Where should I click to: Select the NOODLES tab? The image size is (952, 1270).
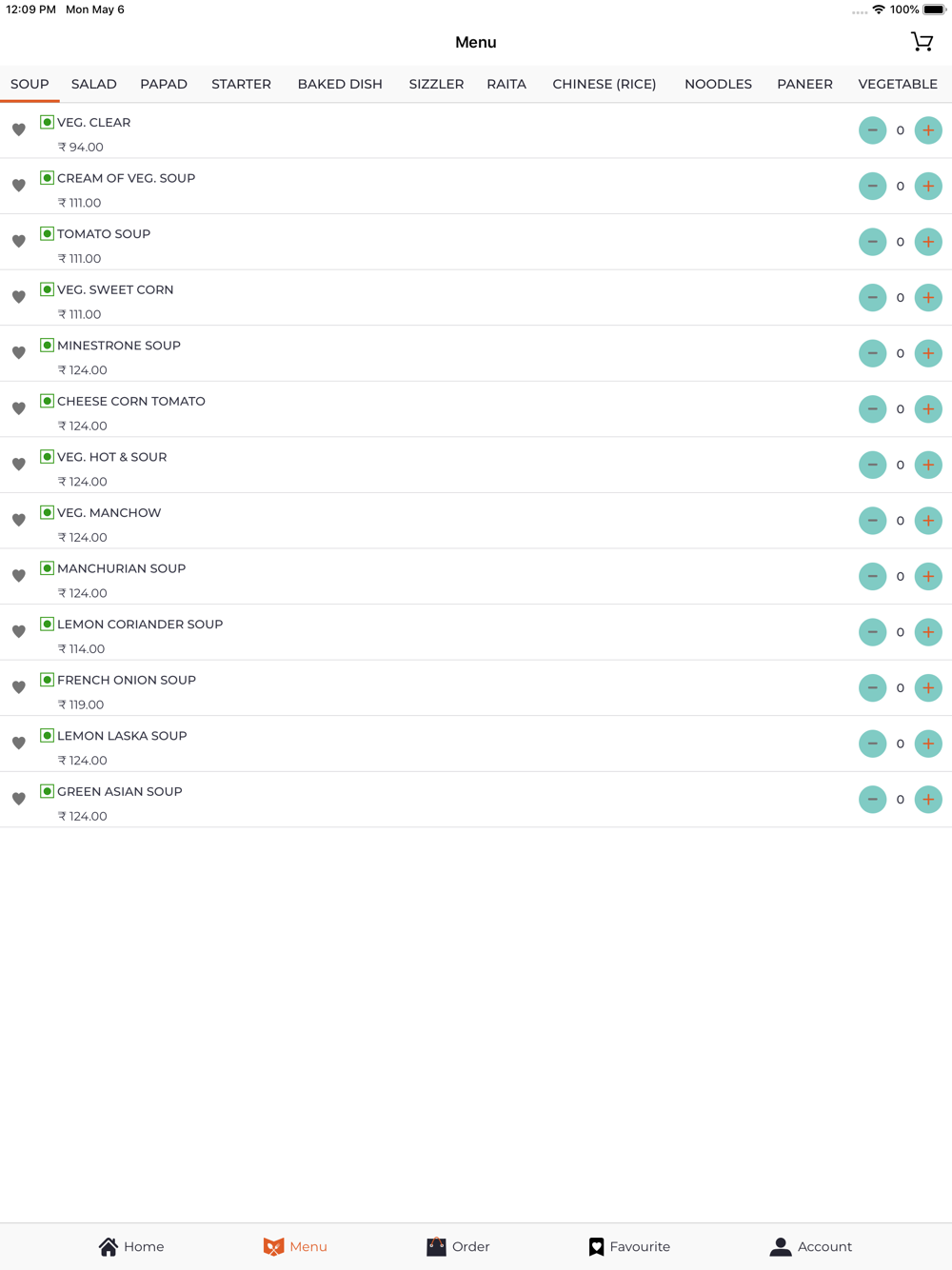718,84
